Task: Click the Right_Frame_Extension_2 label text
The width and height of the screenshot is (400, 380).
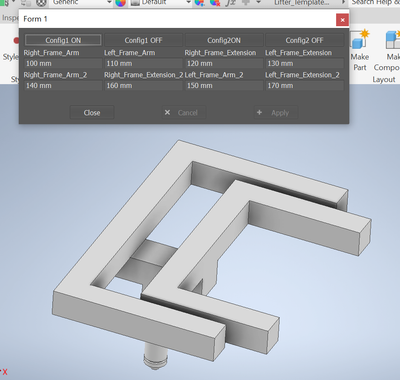Action: (x=144, y=75)
